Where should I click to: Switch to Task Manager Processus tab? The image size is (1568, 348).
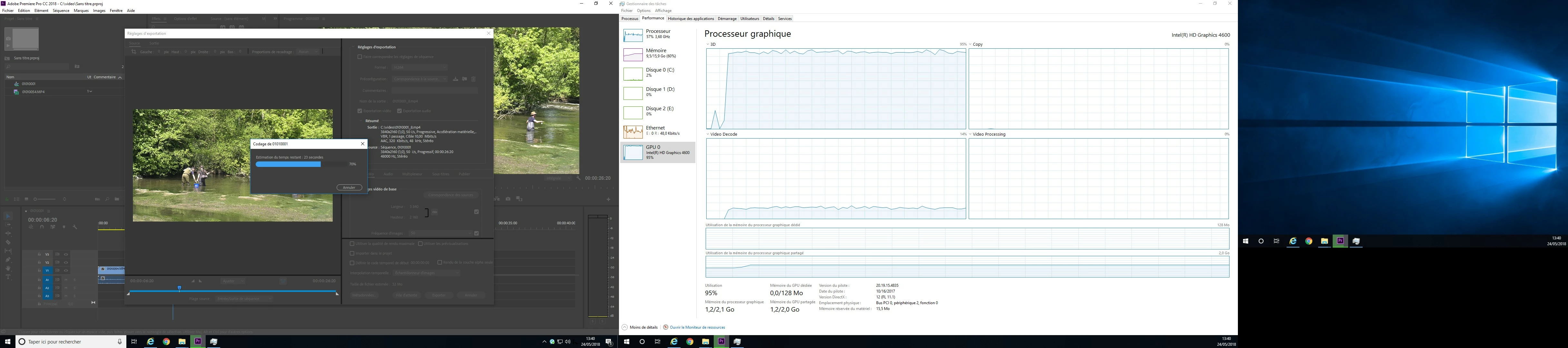pos(629,19)
